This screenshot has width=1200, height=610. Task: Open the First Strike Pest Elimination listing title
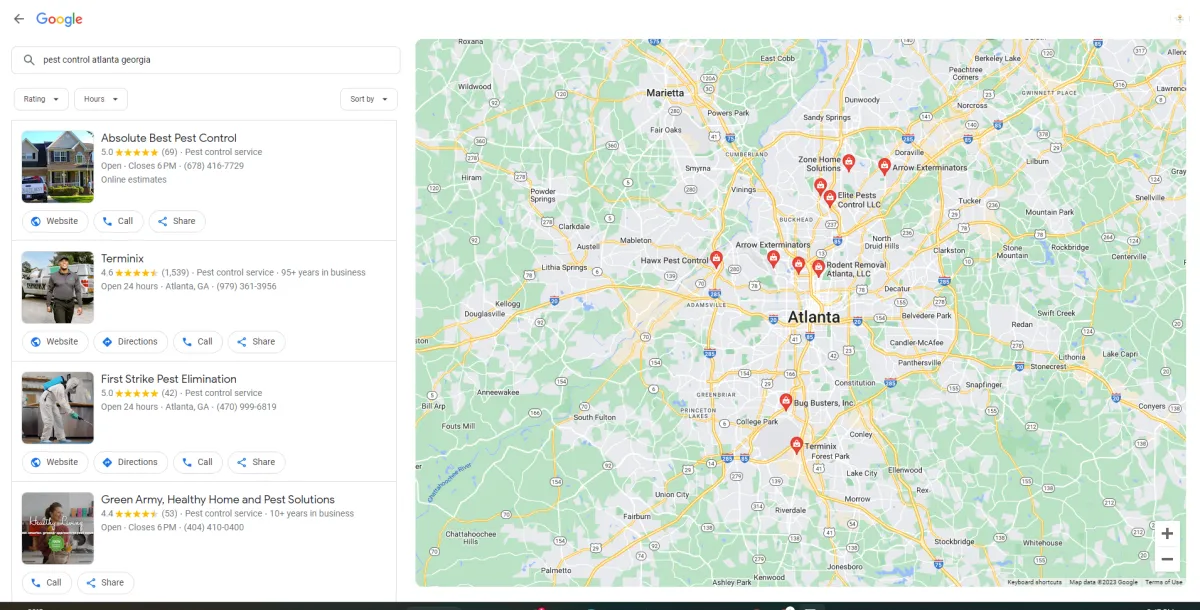169,379
